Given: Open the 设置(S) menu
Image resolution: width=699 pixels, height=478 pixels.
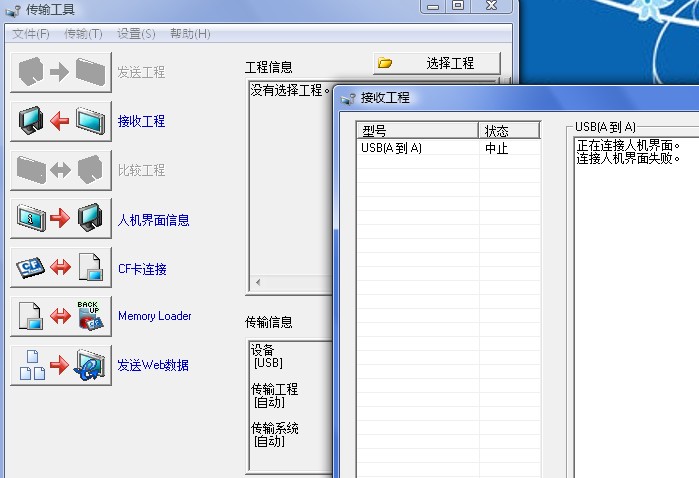Looking at the screenshot, I should [136, 34].
